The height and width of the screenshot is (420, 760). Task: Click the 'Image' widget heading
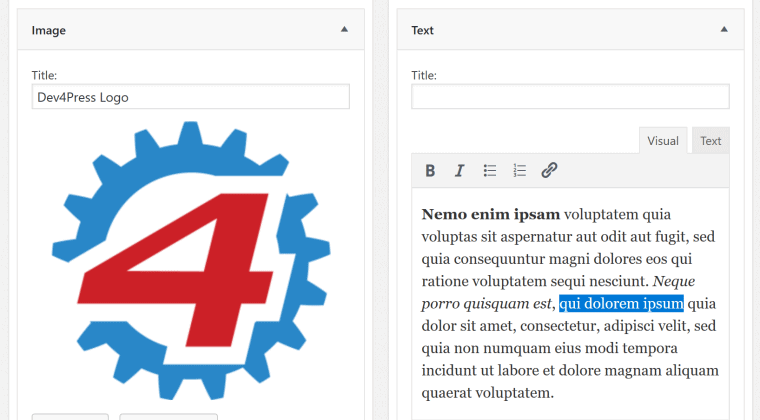tap(48, 30)
